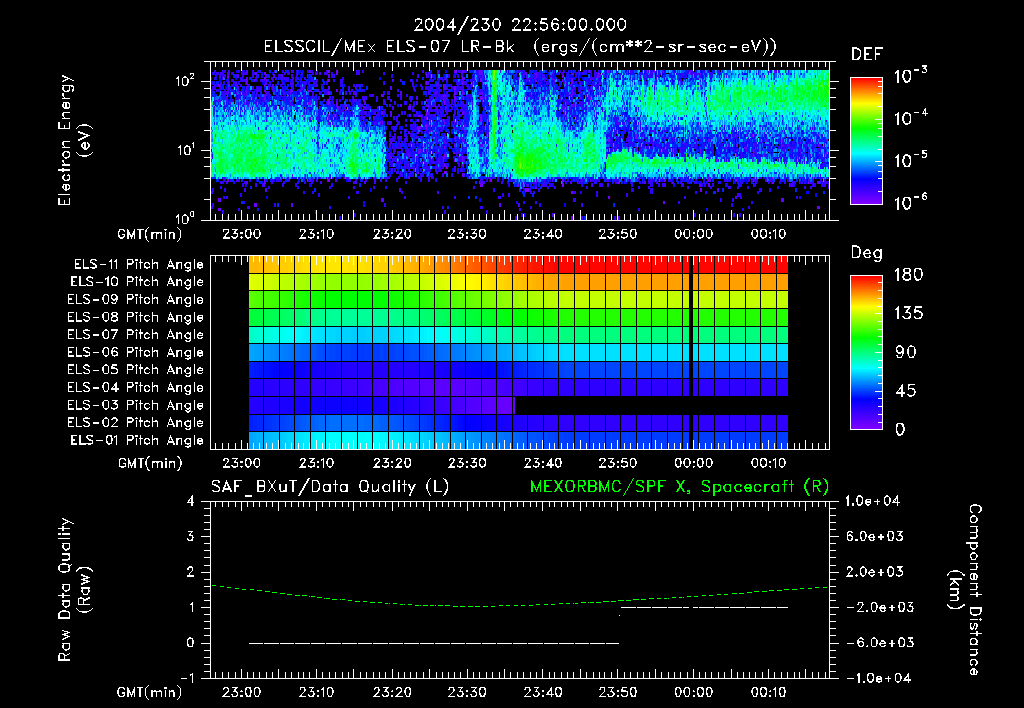Click the 1.0e+04 right axis value
The height and width of the screenshot is (708, 1024).
click(872, 501)
